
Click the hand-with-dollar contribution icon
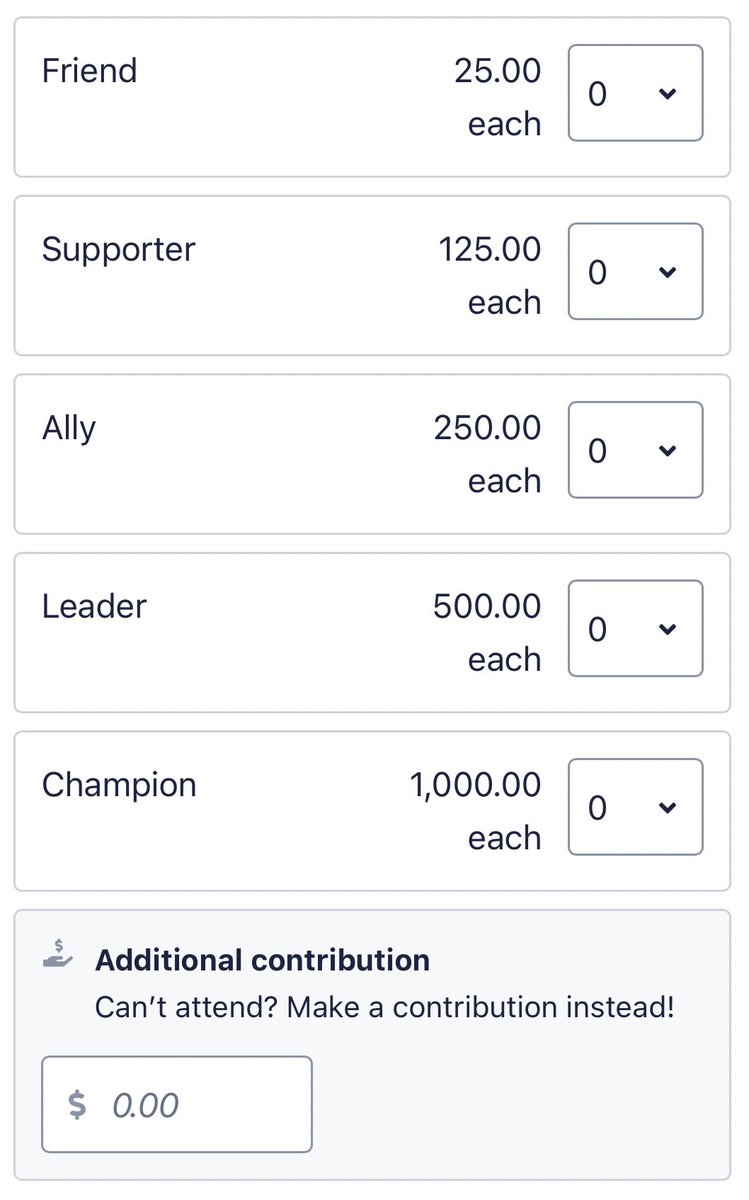pos(59,951)
